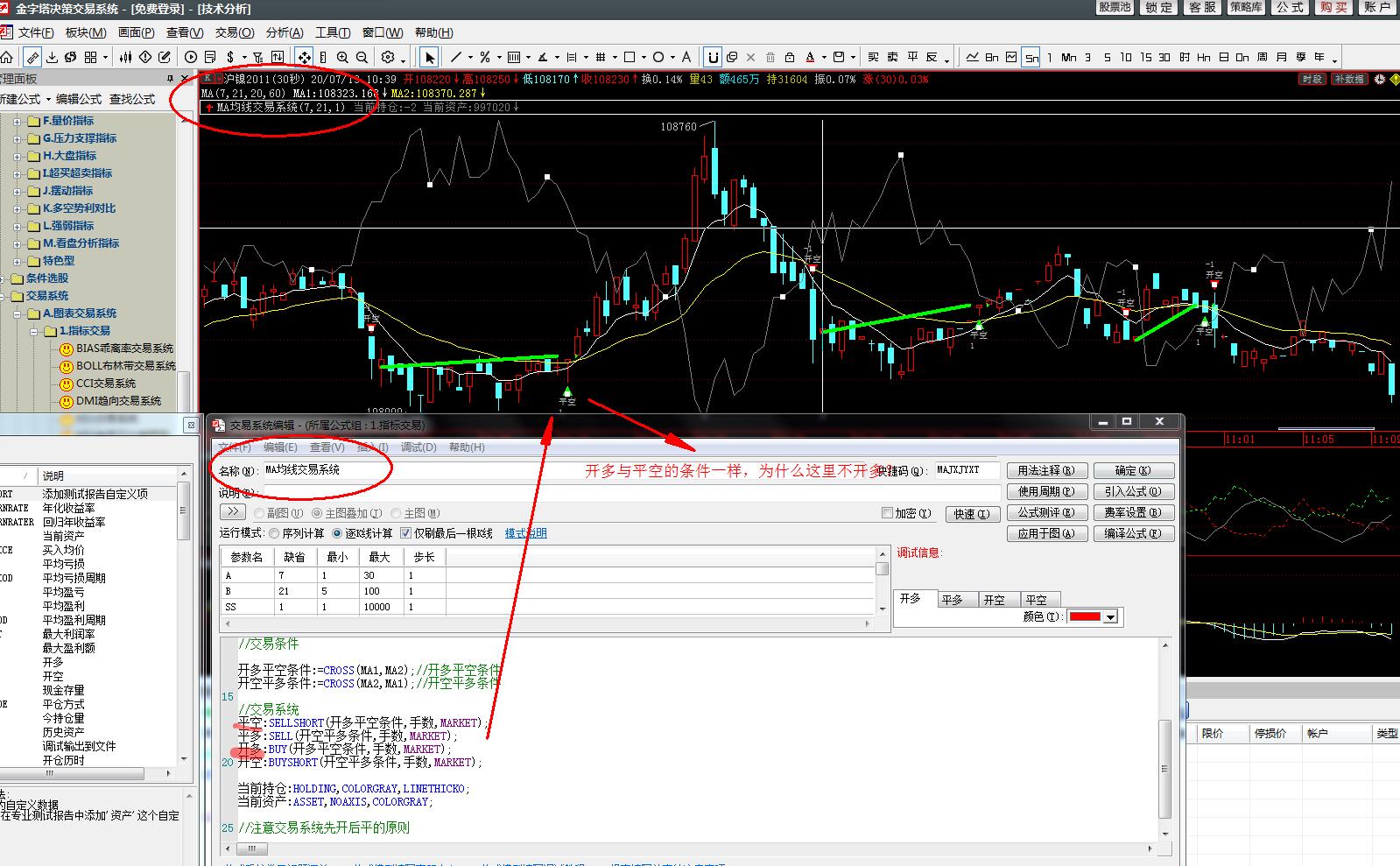Click the candlestick chart icon in toolbar
The height and width of the screenshot is (866, 1400).
pyautogui.click(x=125, y=58)
